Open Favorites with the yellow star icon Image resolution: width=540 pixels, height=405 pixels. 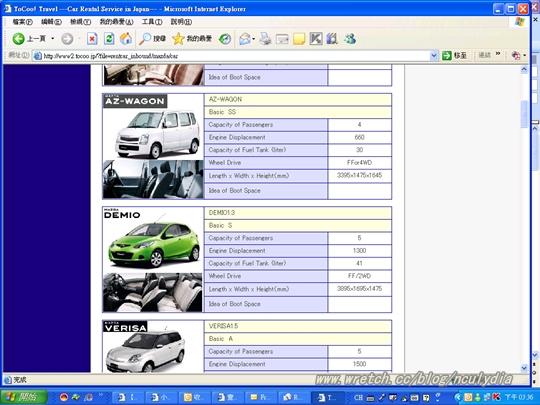[192, 39]
